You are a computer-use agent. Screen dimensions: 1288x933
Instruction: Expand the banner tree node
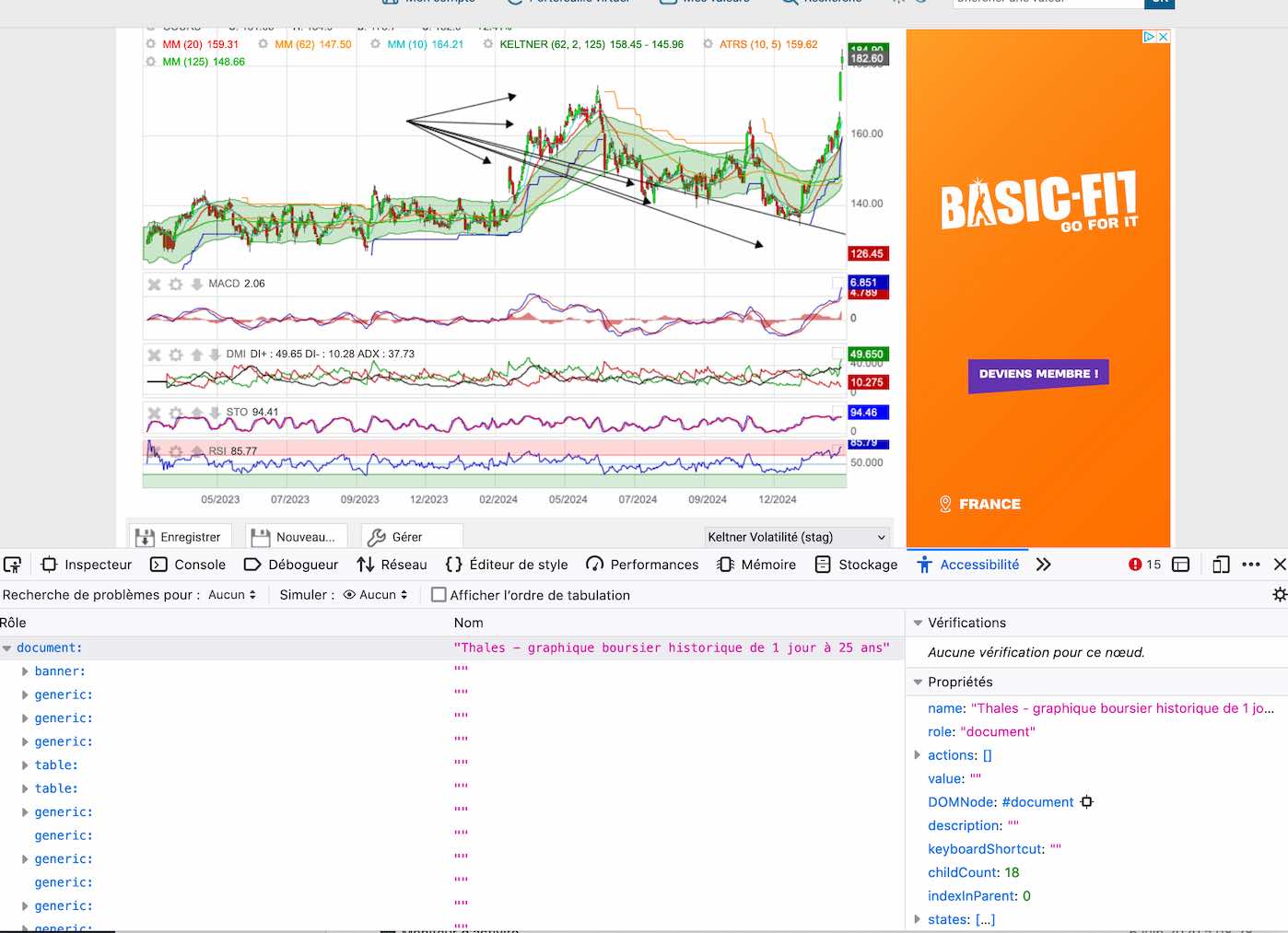25,671
